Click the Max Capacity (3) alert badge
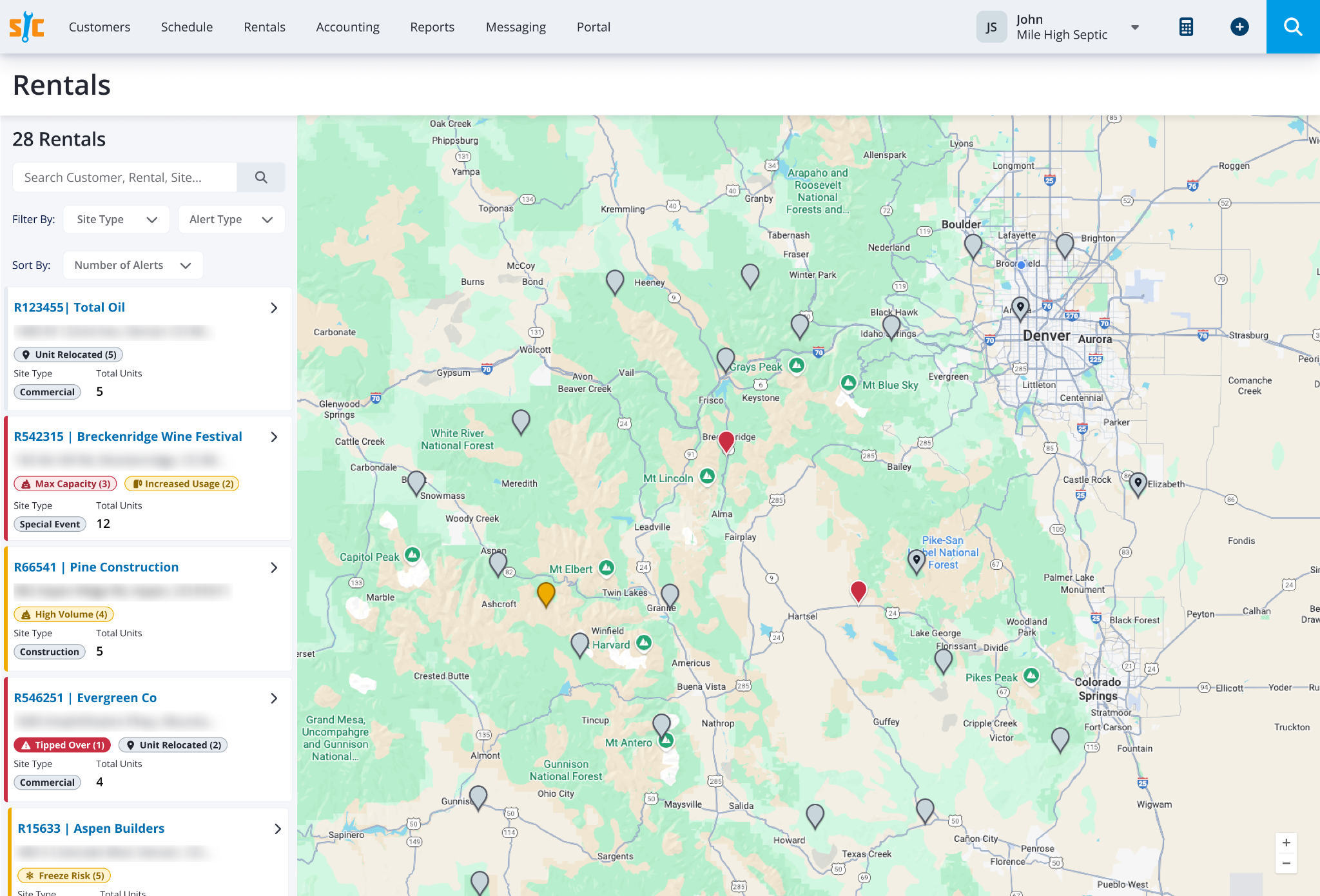1320x896 pixels. (x=66, y=483)
